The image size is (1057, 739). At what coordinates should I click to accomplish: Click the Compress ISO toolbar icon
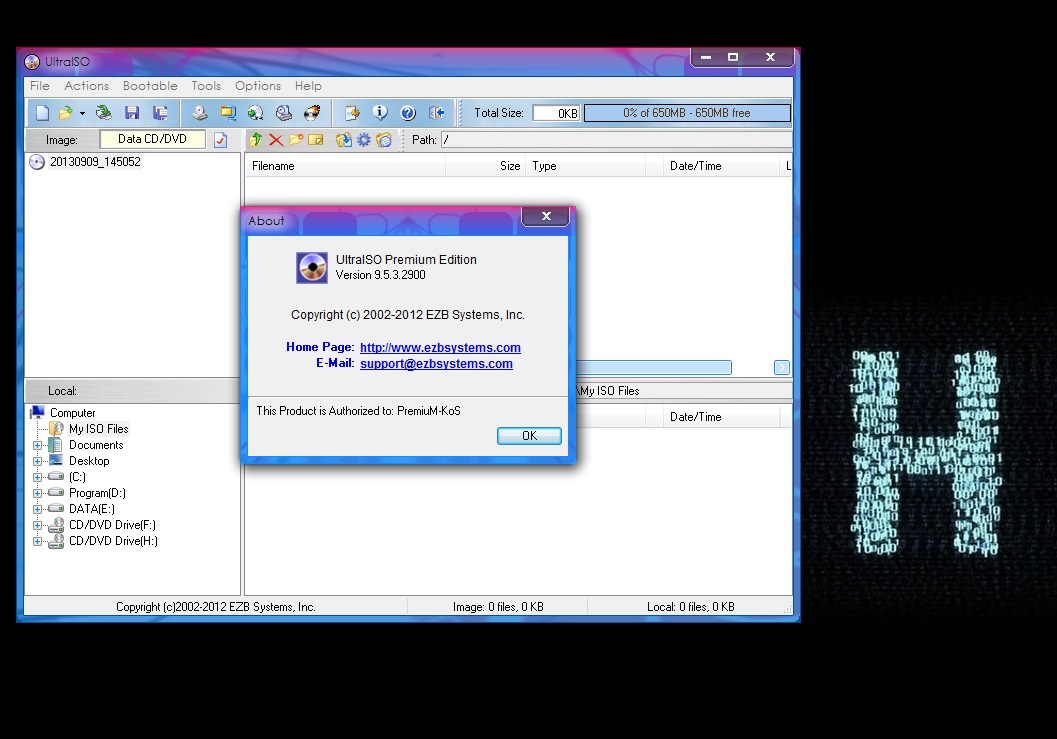[x=228, y=113]
